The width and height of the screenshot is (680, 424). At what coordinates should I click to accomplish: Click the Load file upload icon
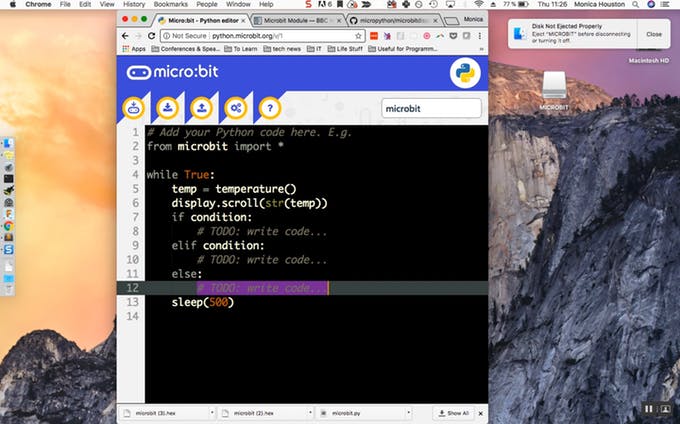click(x=201, y=108)
